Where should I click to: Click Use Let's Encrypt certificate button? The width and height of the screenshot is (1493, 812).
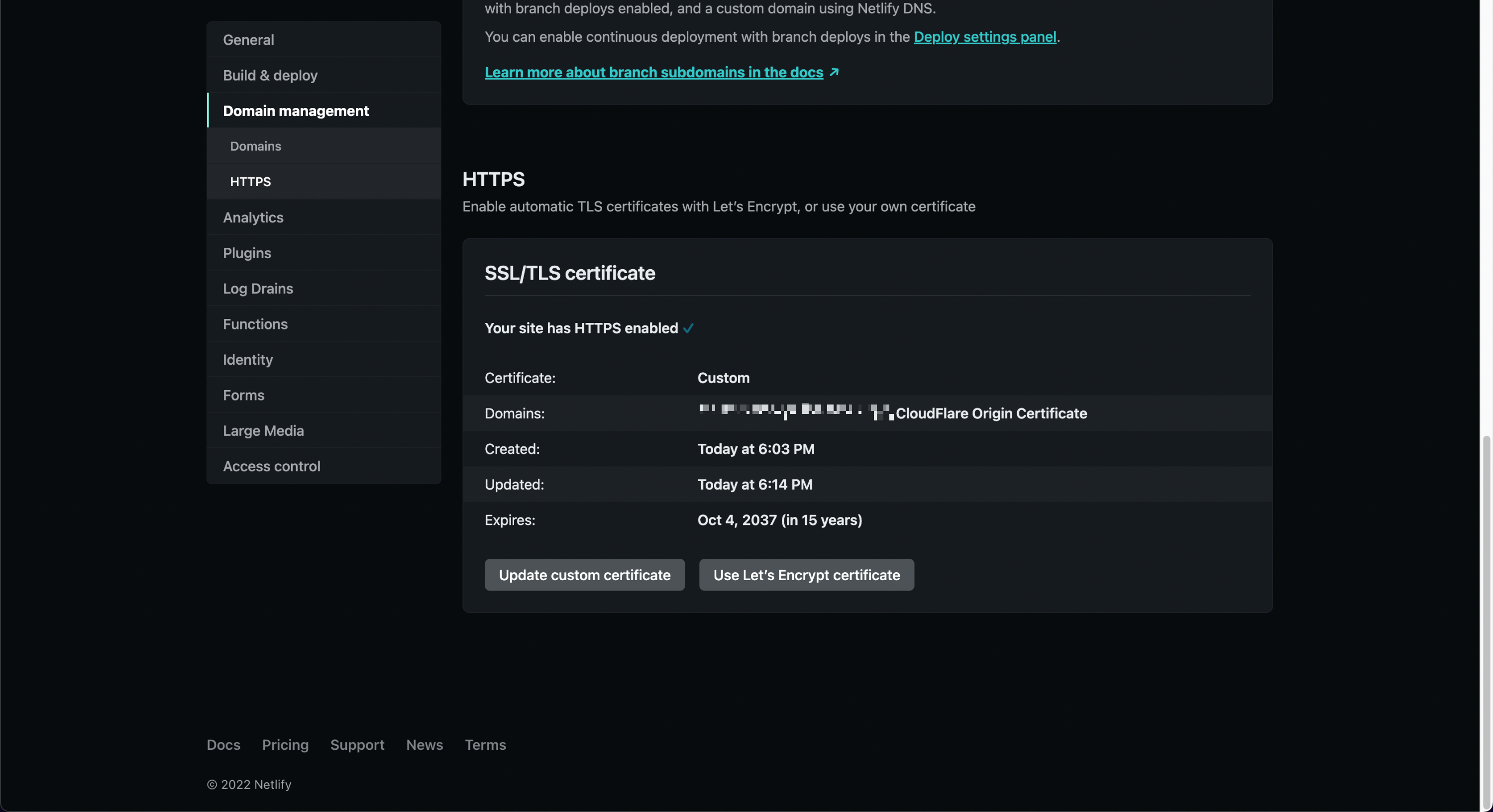point(806,575)
